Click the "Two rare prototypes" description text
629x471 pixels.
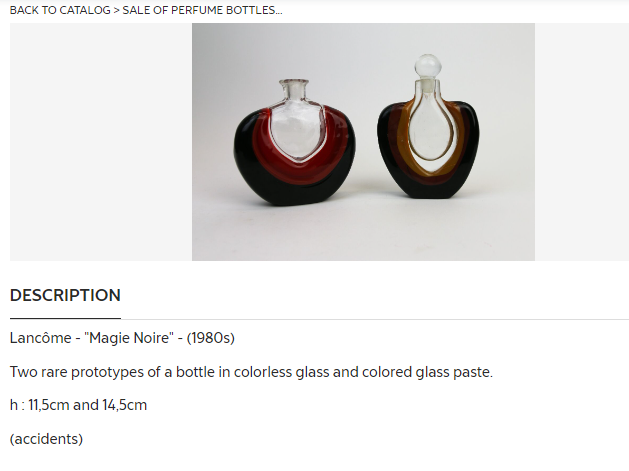tap(251, 372)
